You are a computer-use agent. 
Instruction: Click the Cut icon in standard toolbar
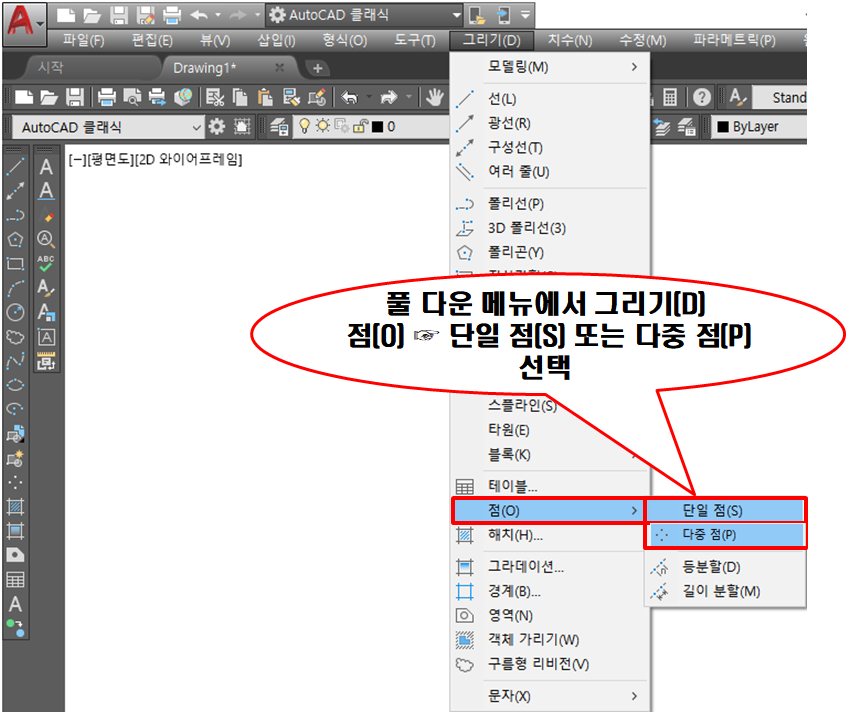coord(215,98)
